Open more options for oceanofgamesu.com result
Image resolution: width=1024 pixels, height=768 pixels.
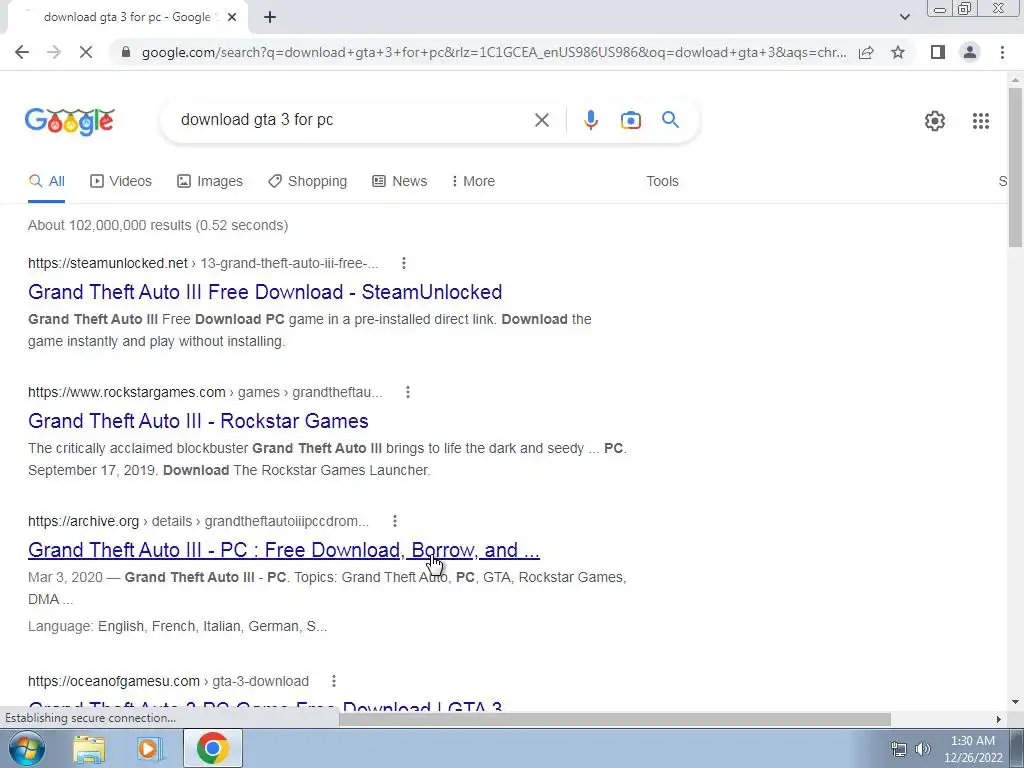click(334, 681)
